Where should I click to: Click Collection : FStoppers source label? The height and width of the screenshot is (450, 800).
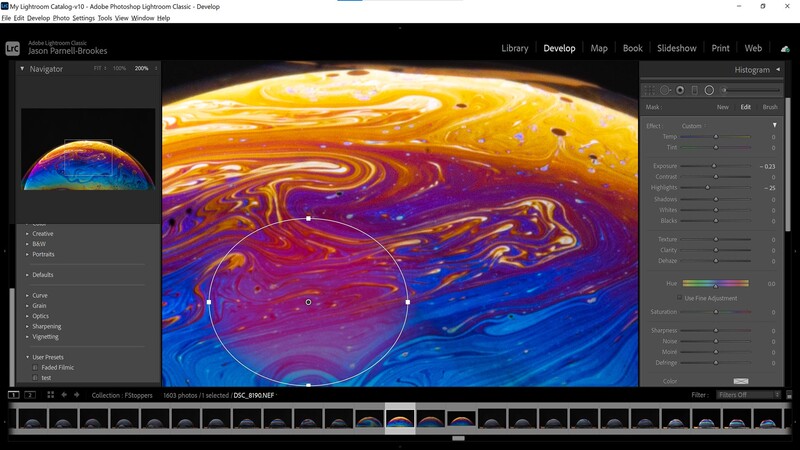pos(122,395)
